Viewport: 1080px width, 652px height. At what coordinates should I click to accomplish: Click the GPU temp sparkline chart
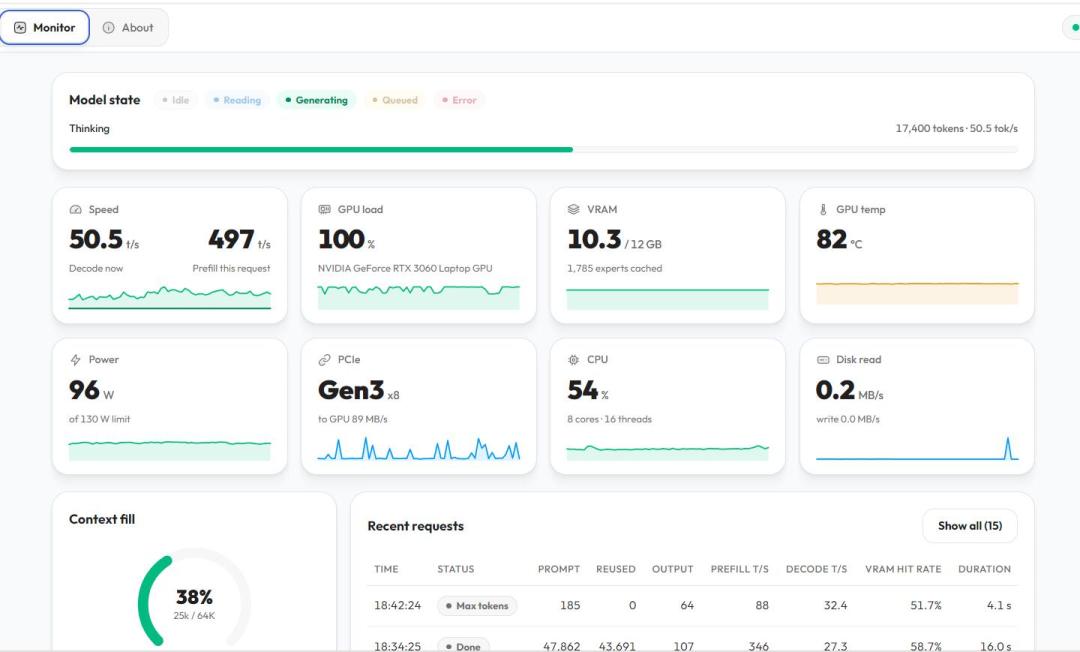(917, 293)
